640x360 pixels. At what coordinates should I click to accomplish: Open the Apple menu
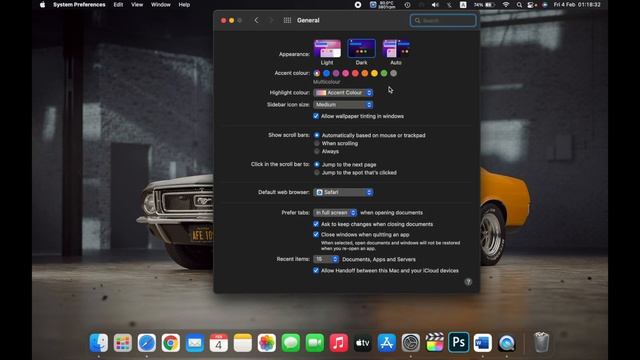tap(42, 5)
